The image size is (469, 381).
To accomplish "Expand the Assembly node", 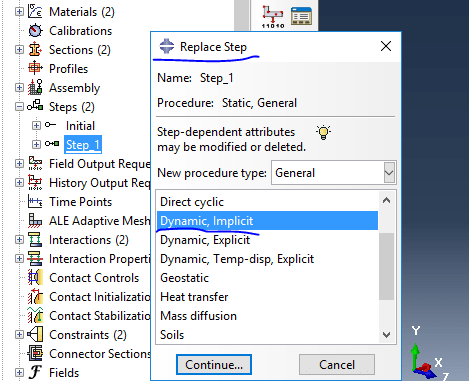I will (x=19, y=88).
